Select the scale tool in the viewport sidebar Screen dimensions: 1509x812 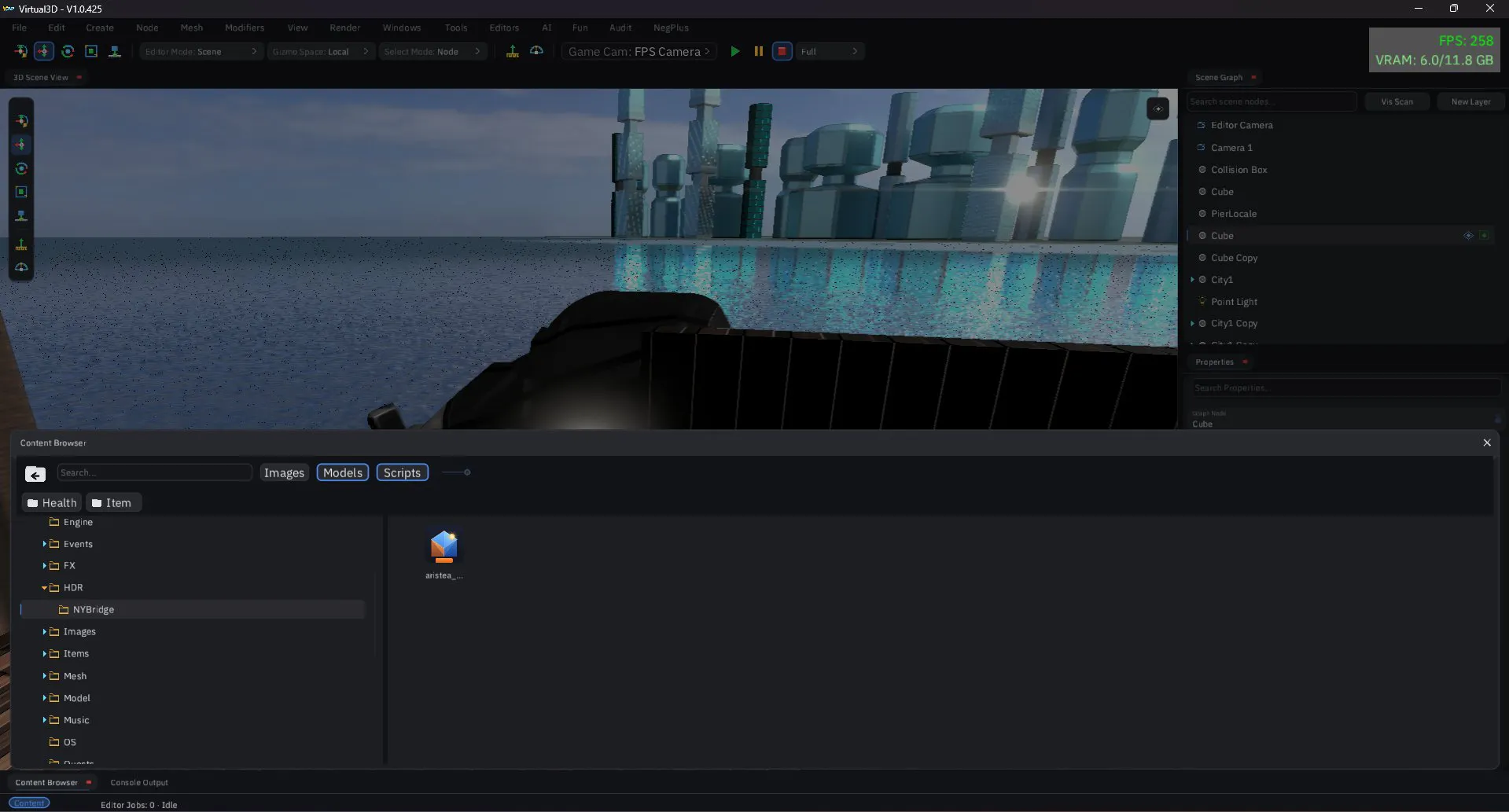pyautogui.click(x=21, y=192)
